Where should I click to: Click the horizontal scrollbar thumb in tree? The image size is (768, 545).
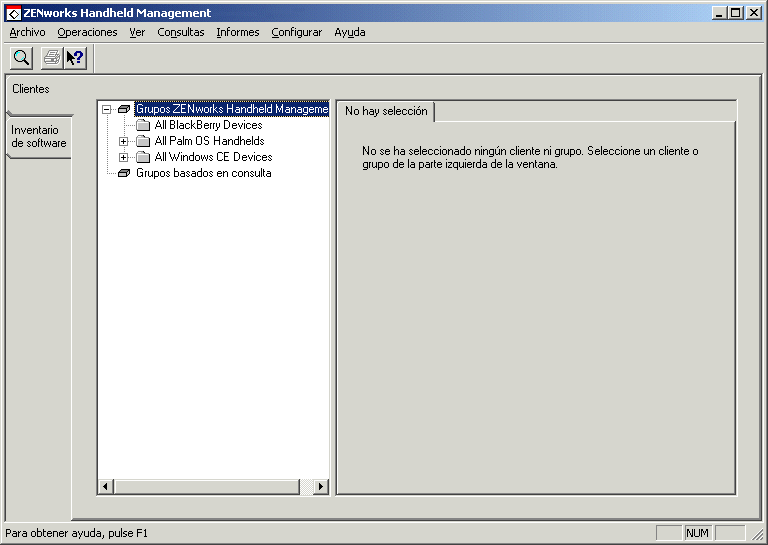coord(206,487)
